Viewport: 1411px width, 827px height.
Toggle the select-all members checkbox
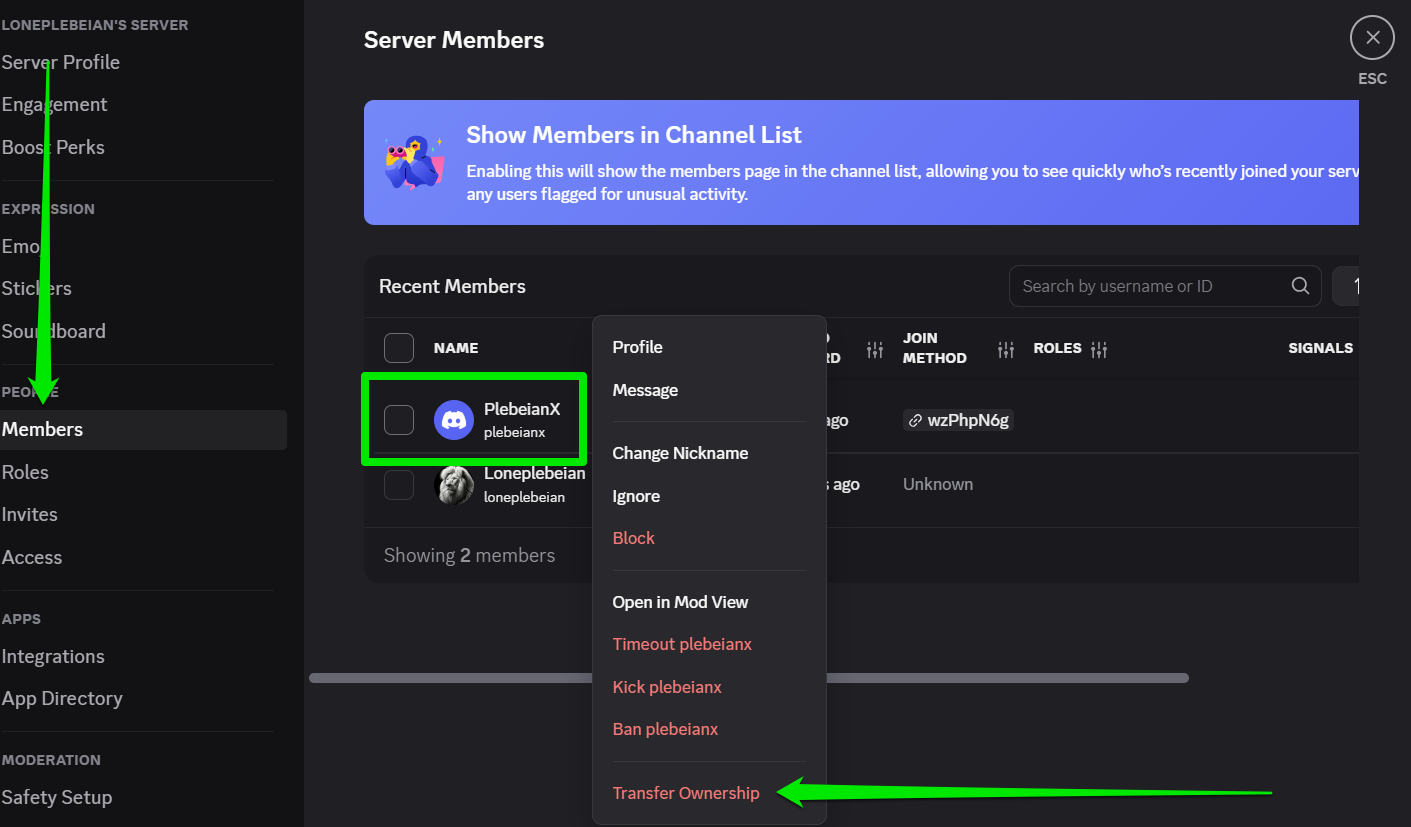[x=399, y=348]
